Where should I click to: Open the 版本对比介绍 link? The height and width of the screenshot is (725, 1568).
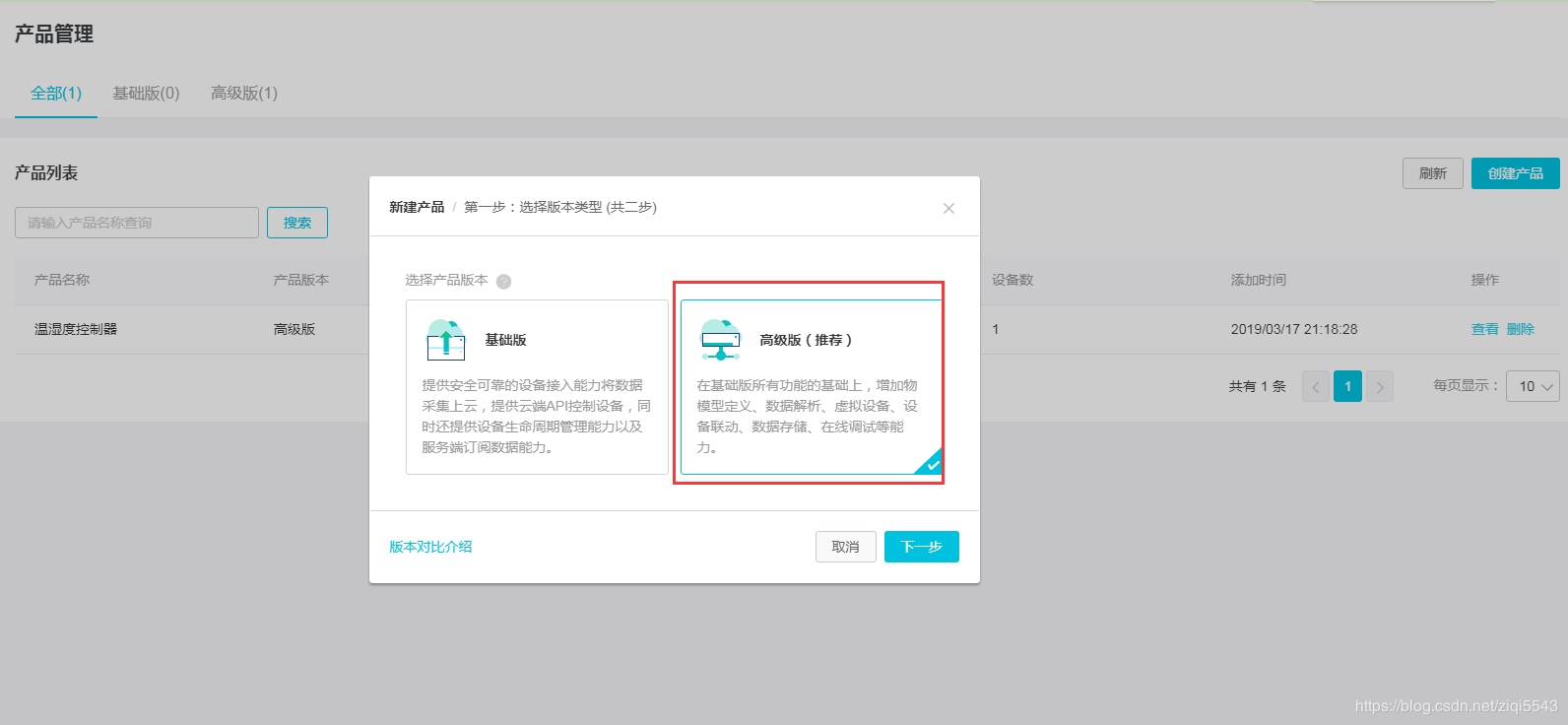pos(430,547)
